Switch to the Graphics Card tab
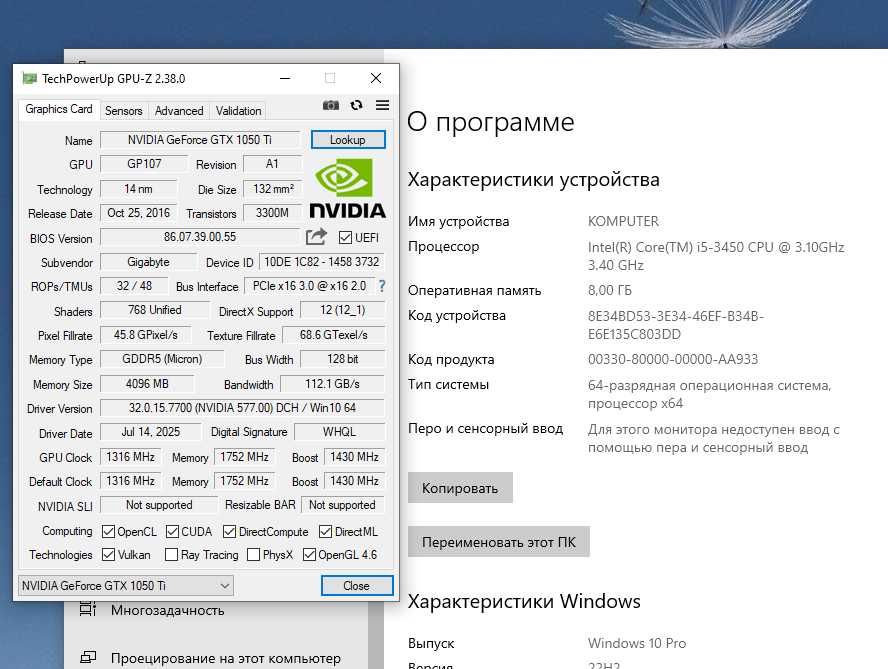Screen dimensions: 888x669 coord(59,109)
